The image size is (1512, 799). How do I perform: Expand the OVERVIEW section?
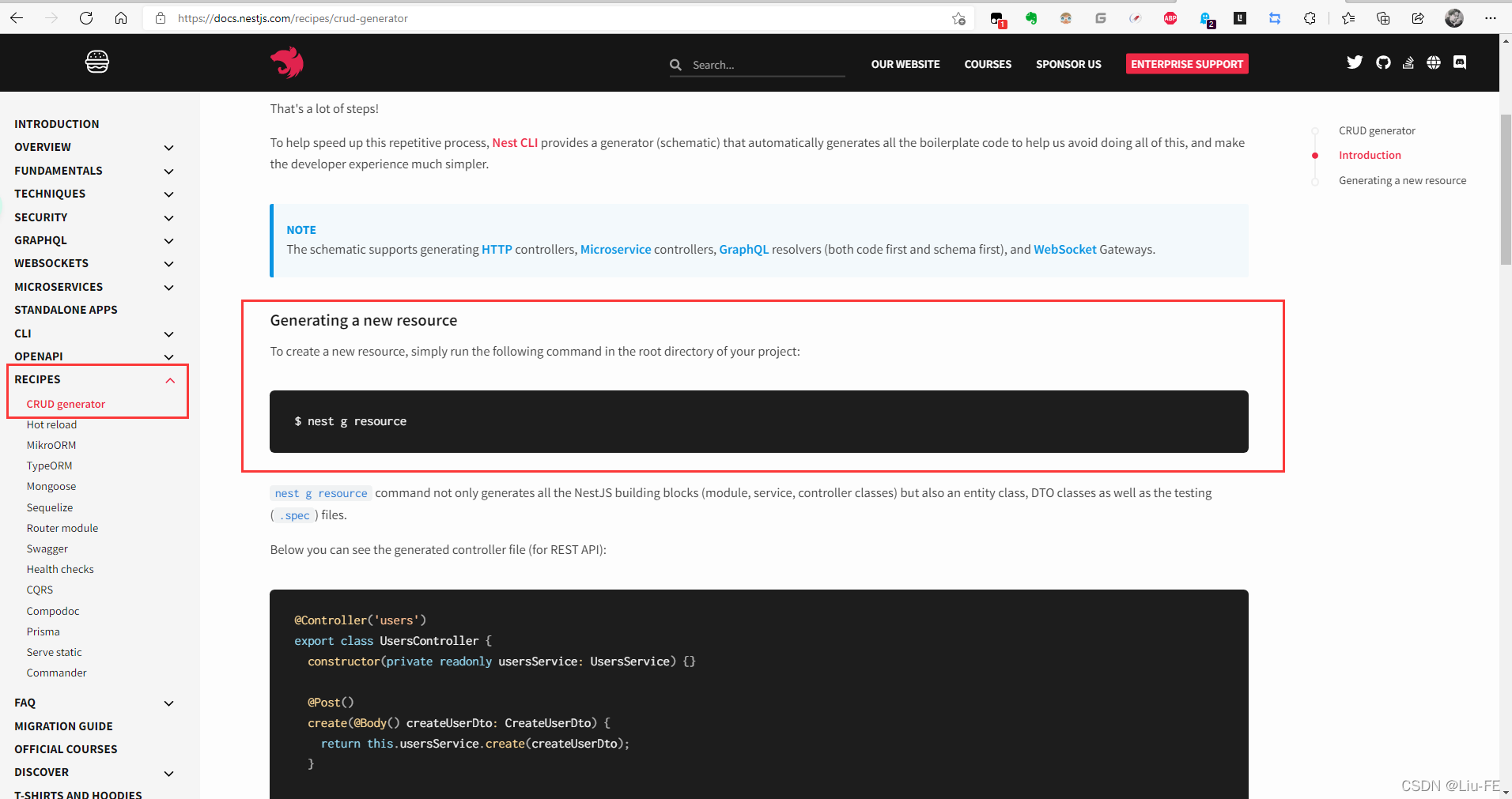[168, 148]
